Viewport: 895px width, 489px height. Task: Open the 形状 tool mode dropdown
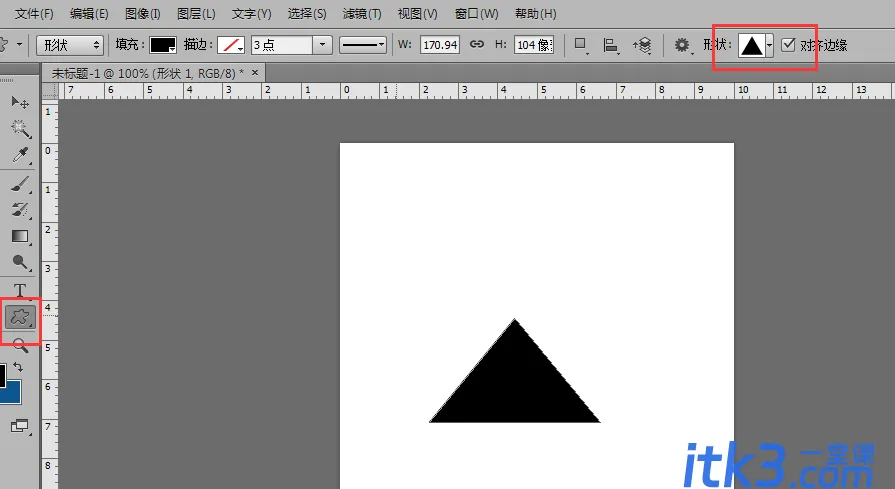(x=70, y=45)
